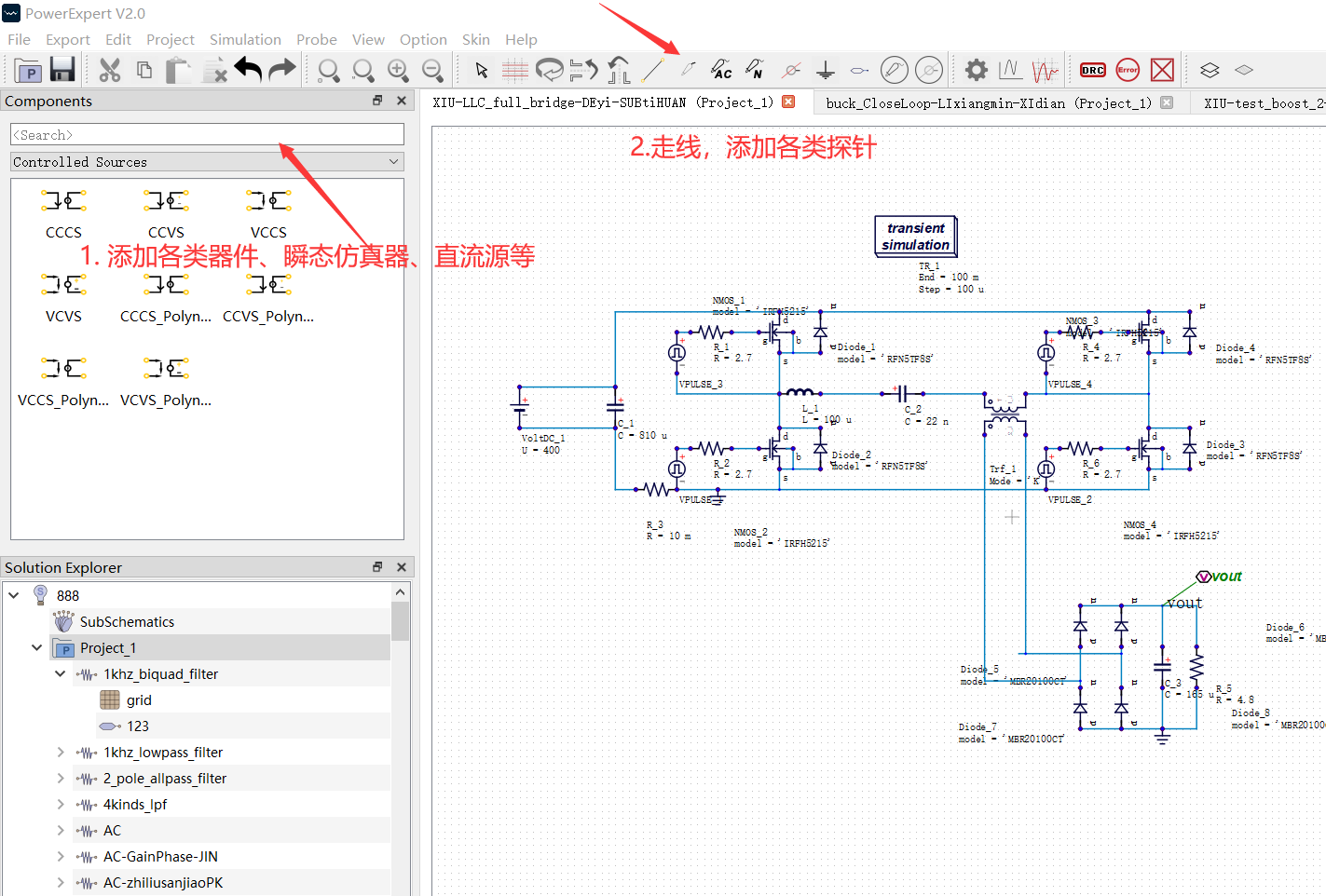Expand the 4kinds_lpf tree item

[61, 804]
